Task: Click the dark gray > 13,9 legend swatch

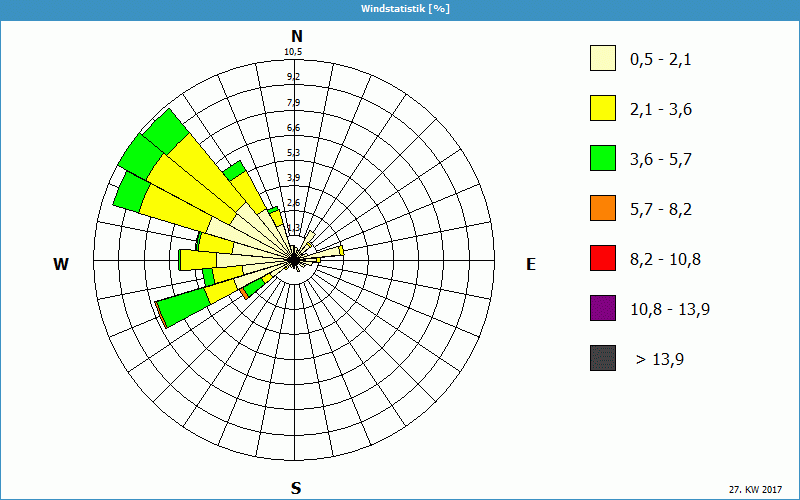Action: pos(603,358)
